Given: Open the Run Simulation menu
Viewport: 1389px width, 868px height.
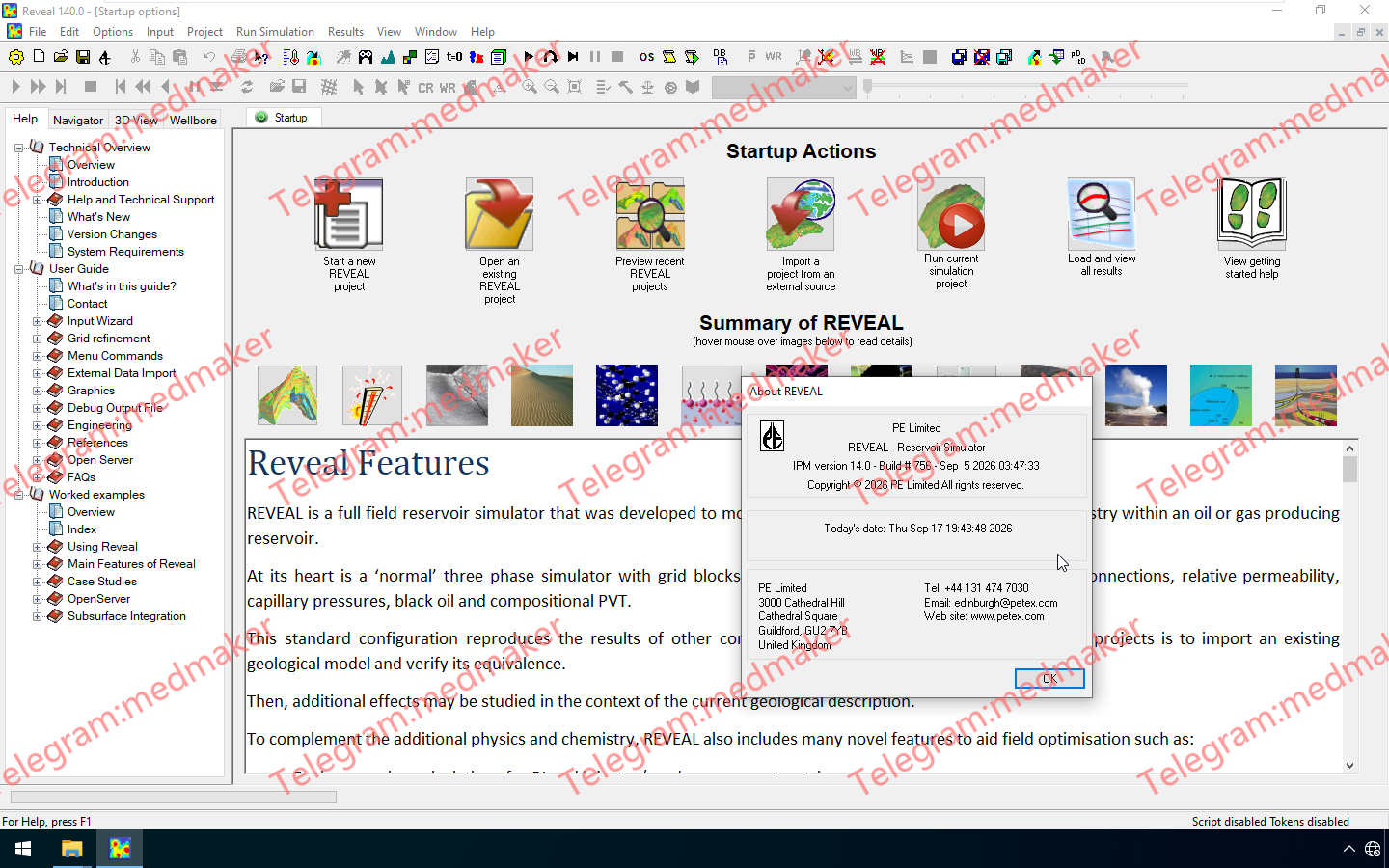Looking at the screenshot, I should point(275,32).
